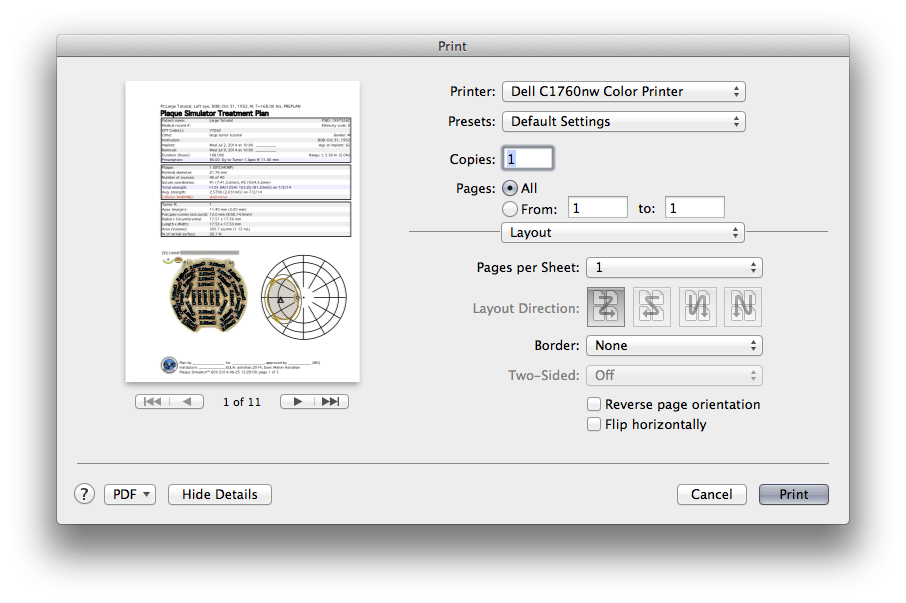Go to first page of preview

click(x=152, y=401)
